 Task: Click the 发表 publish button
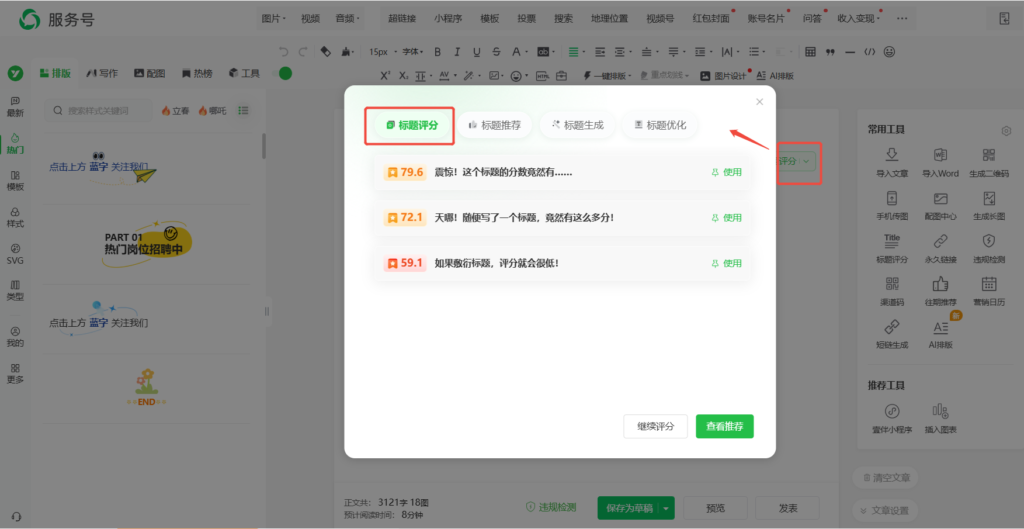(788, 507)
